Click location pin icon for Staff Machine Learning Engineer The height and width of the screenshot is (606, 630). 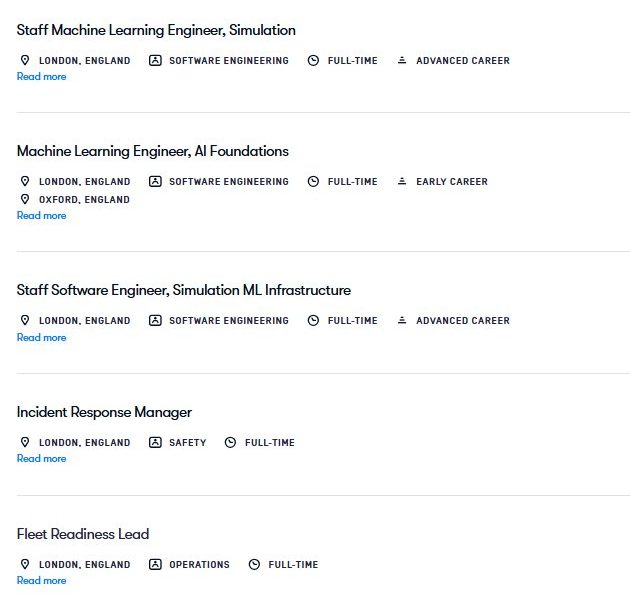[x=25, y=61]
